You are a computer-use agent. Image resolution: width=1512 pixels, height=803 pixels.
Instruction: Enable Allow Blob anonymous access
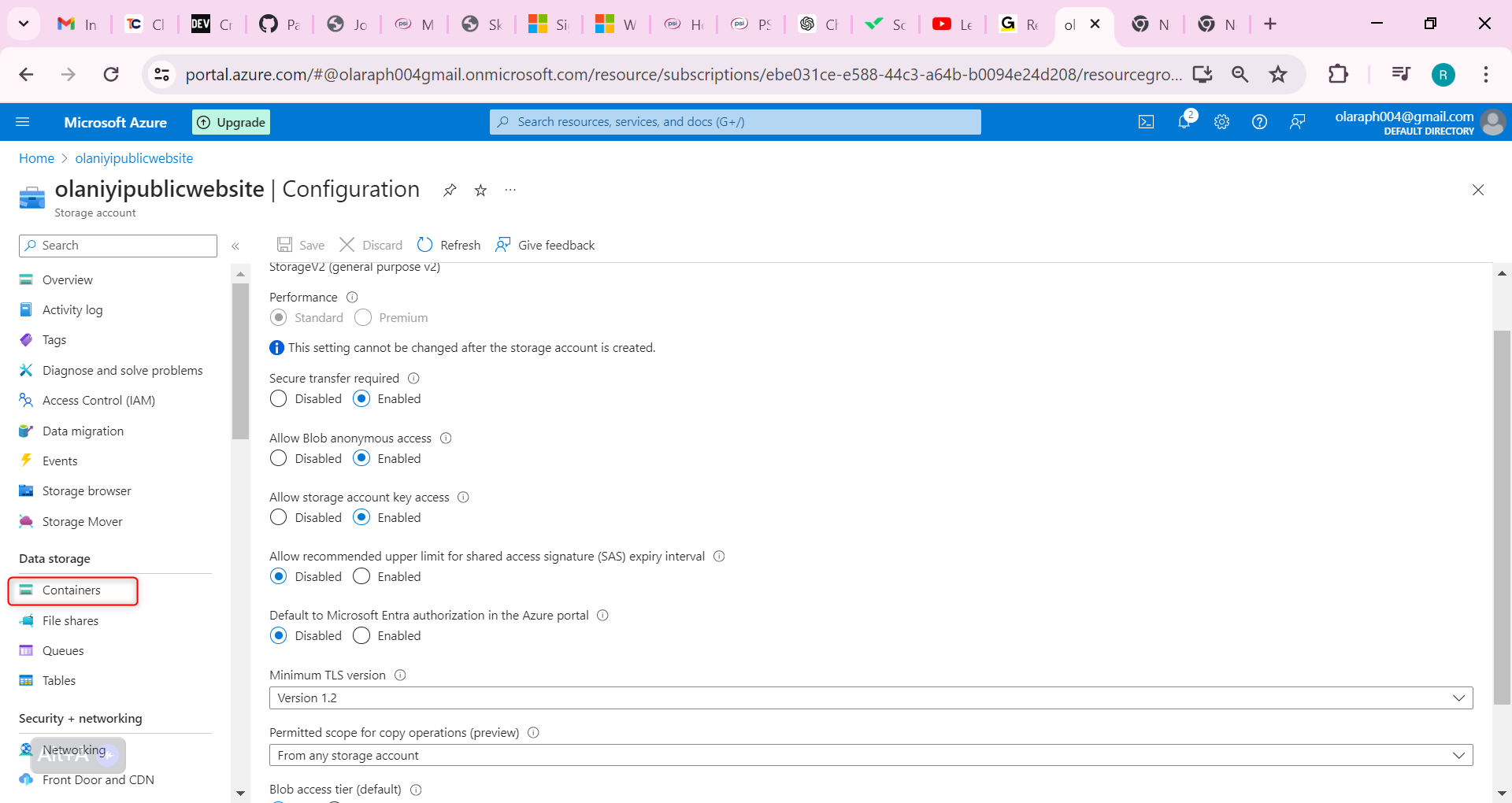[361, 458]
